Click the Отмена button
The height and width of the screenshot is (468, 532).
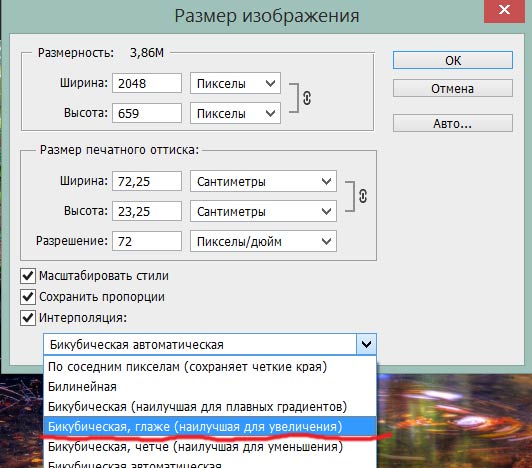453,89
